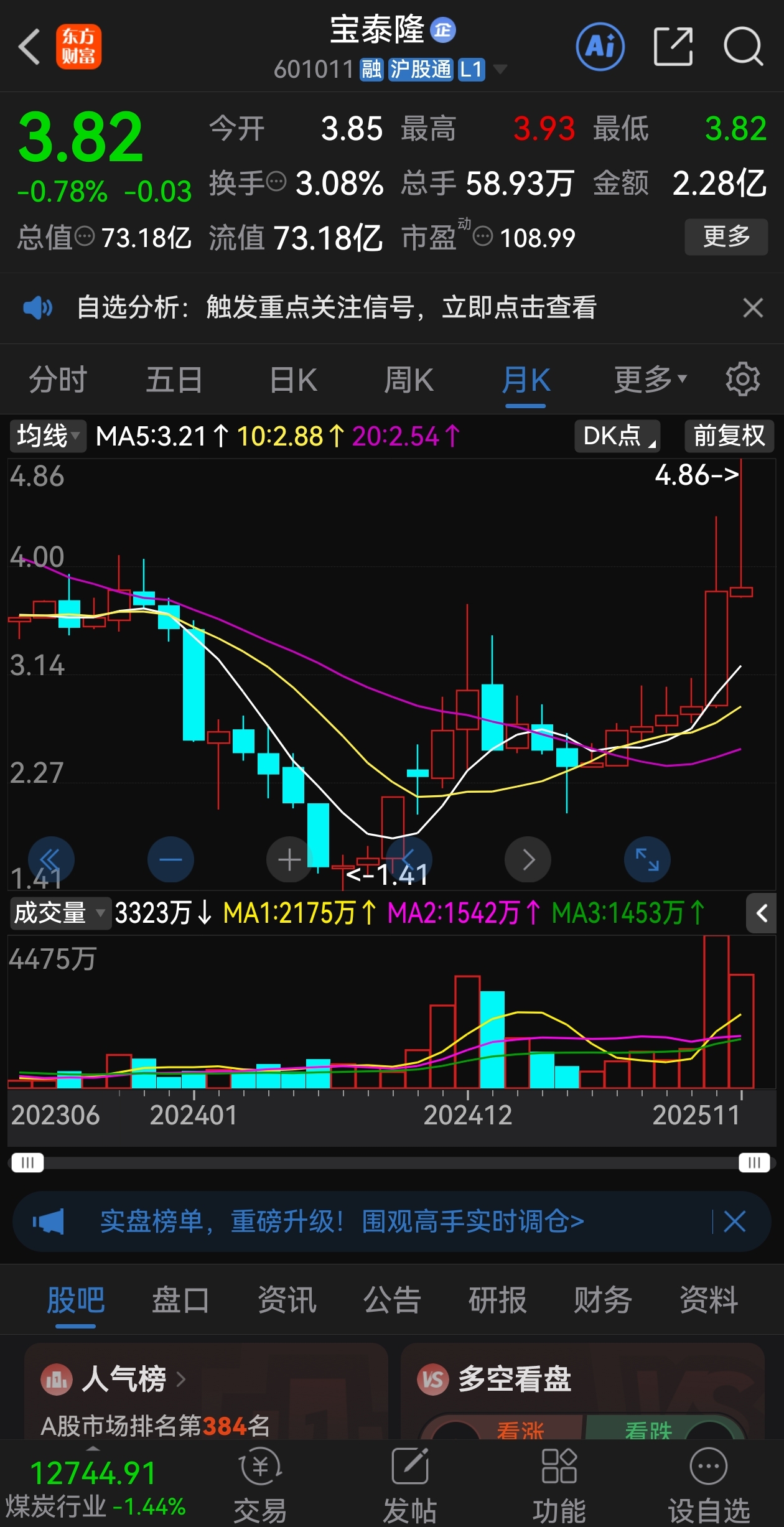Viewport: 784px width, 1527px height.
Task: Switch to the 日K chart tab
Action: click(x=294, y=380)
